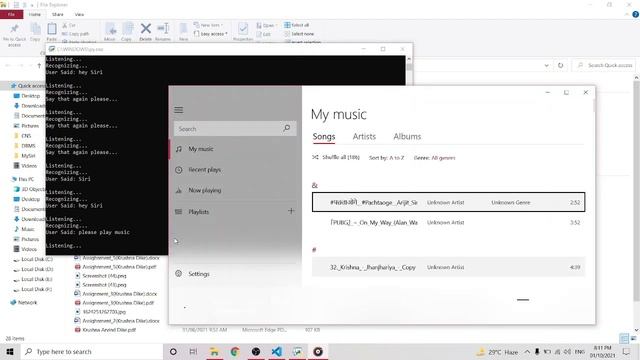Click the Search Quick access field
The height and width of the screenshot is (360, 640).
pos(604,65)
